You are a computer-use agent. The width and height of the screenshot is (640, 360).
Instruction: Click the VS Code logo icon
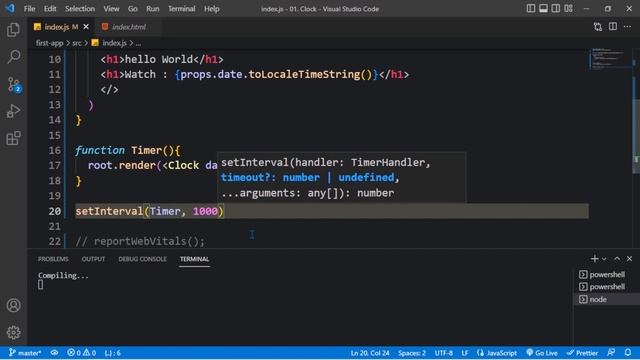tap(10, 8)
